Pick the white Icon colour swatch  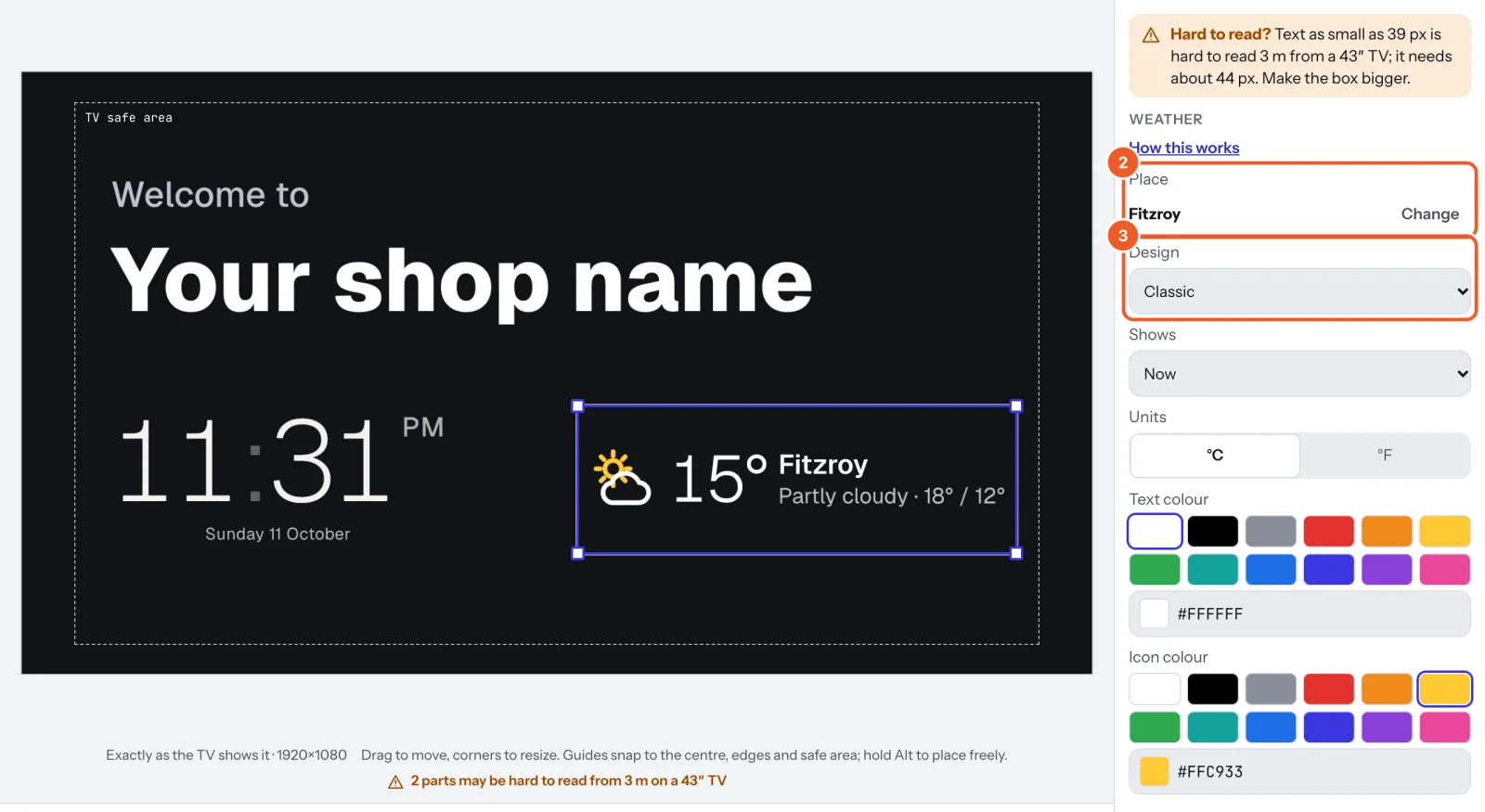pyautogui.click(x=1155, y=690)
